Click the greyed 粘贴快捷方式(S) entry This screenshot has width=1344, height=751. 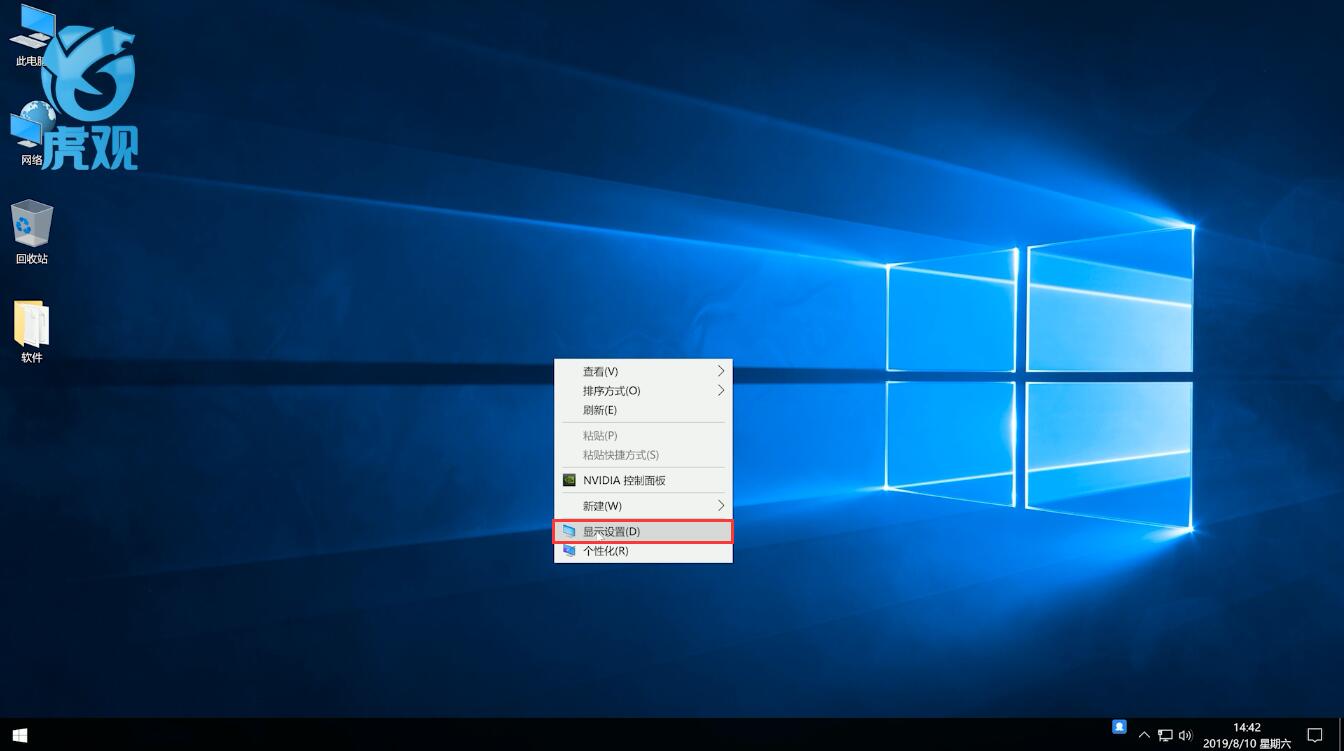pos(643,455)
